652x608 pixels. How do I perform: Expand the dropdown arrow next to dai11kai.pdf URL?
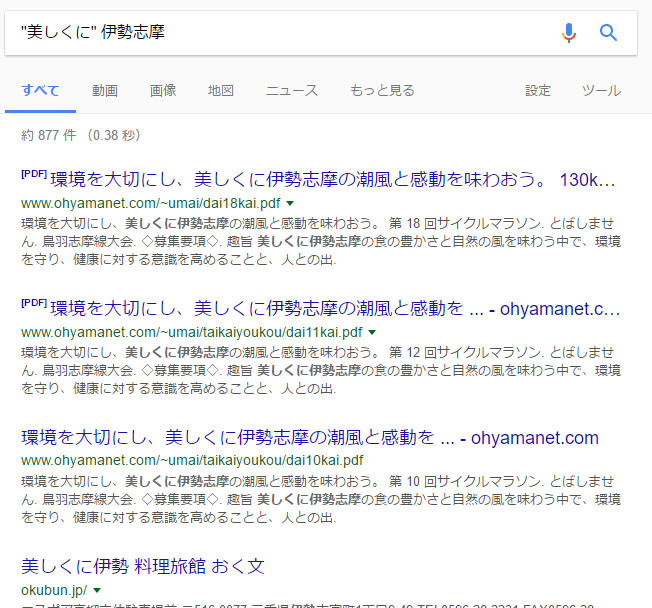point(372,332)
